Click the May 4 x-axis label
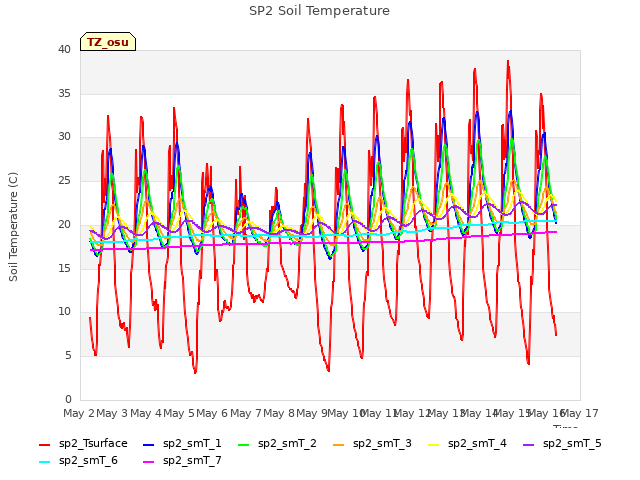This screenshot has width=640, height=480. [x=146, y=413]
